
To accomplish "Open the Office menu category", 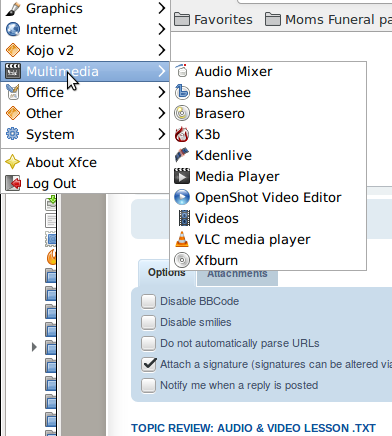I will point(85,92).
